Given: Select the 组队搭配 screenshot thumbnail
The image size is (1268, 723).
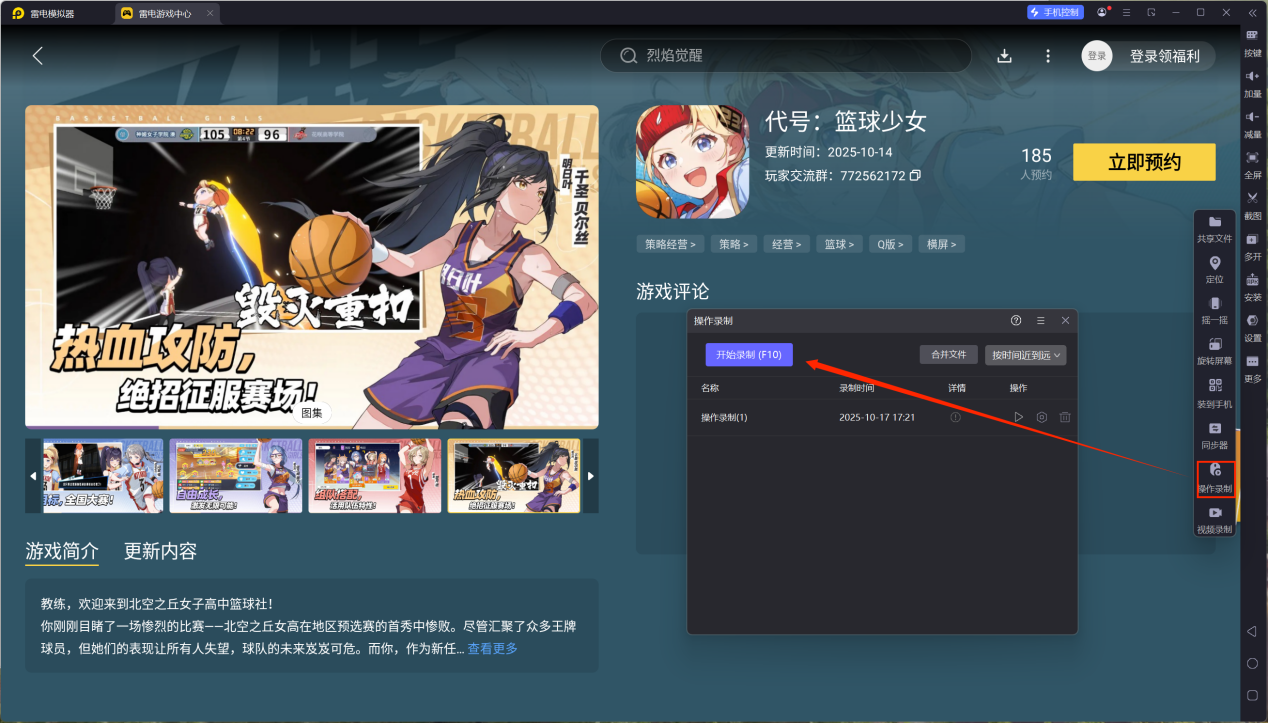Looking at the screenshot, I should [375, 476].
